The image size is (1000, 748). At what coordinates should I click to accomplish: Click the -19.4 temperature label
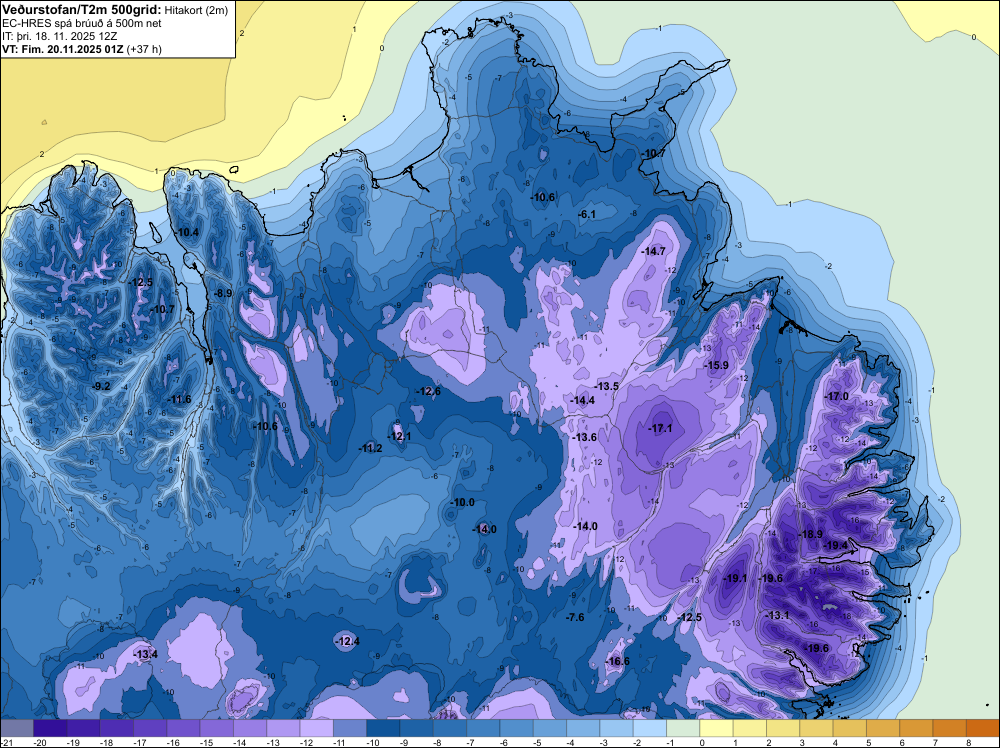836,545
